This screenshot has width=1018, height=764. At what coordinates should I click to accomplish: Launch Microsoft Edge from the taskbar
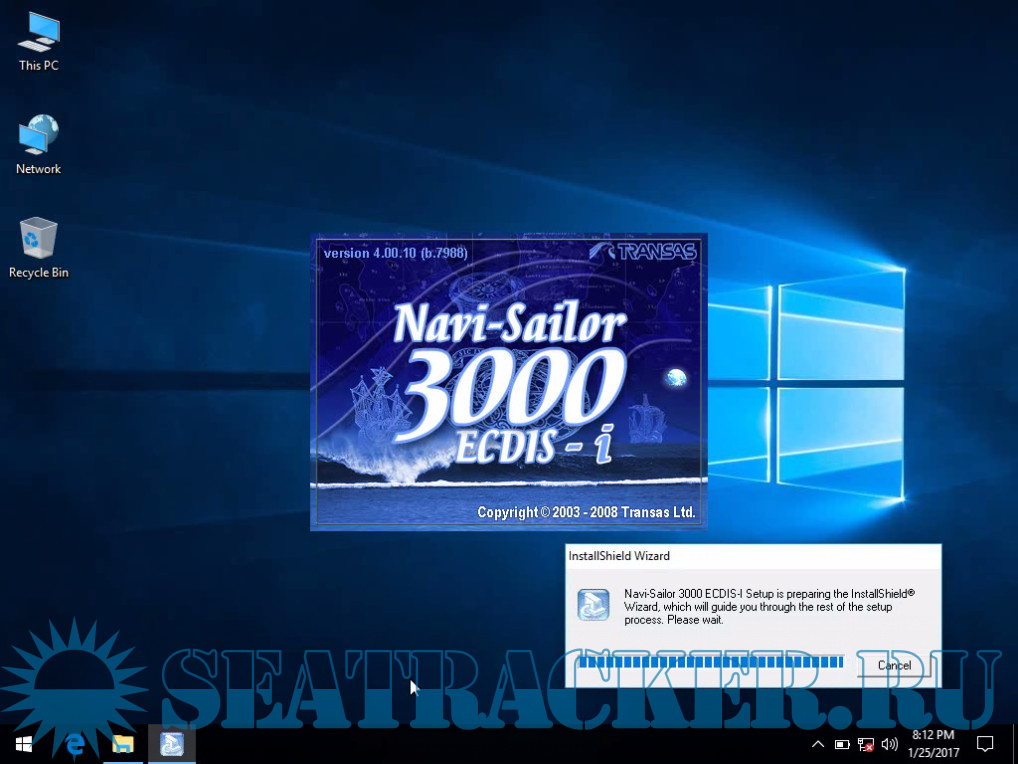click(73, 744)
